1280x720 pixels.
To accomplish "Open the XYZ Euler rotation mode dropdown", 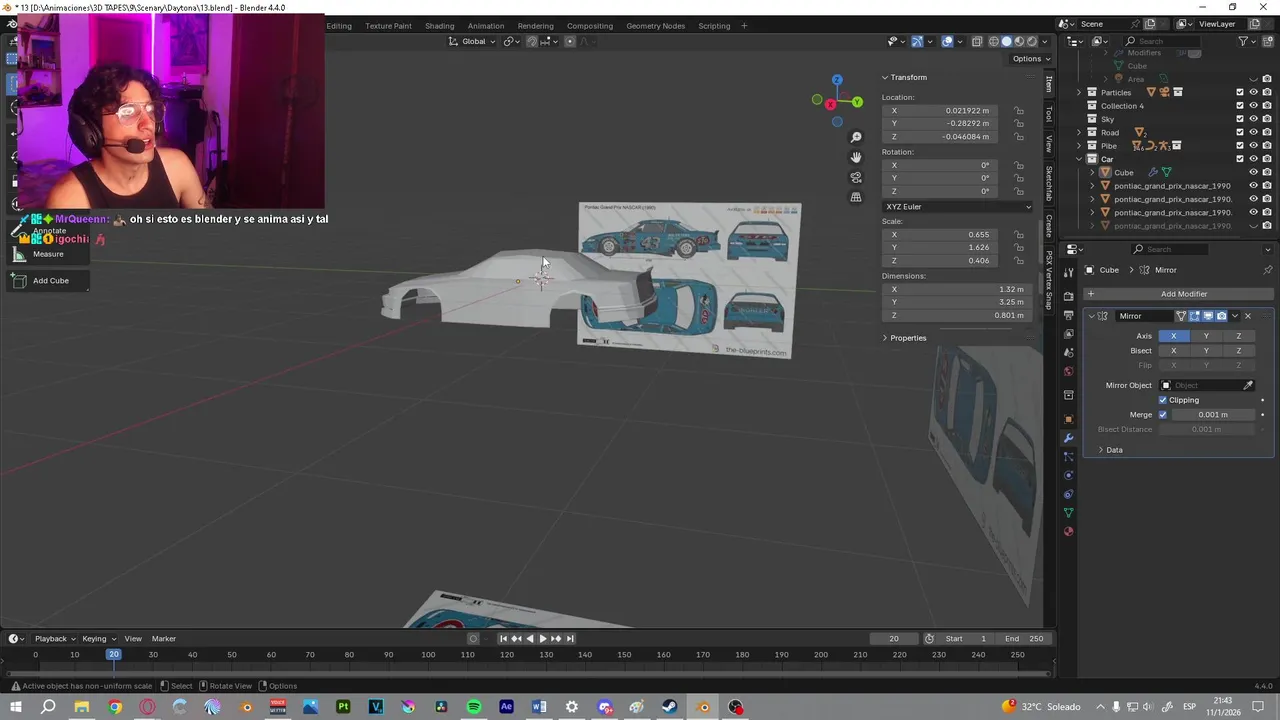I will [957, 207].
